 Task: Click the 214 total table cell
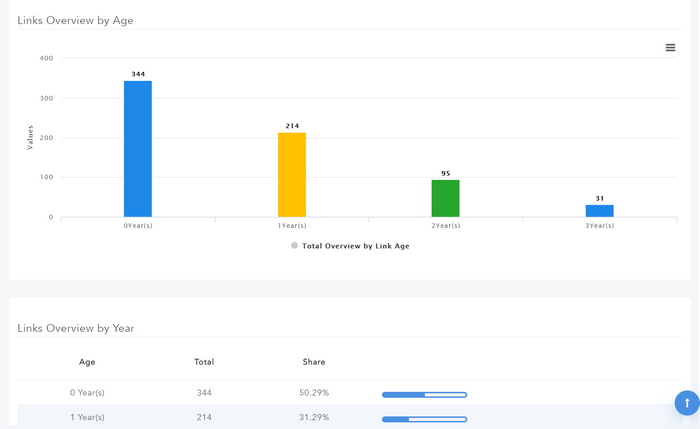pyautogui.click(x=204, y=417)
